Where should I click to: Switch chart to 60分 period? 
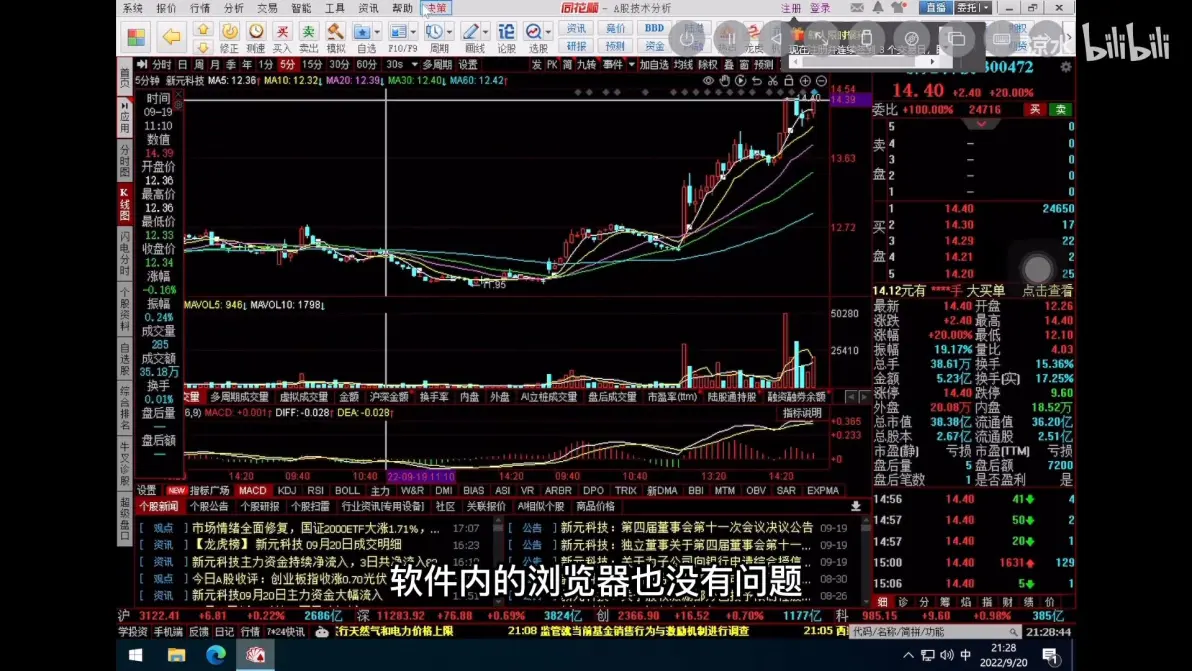coord(366,65)
